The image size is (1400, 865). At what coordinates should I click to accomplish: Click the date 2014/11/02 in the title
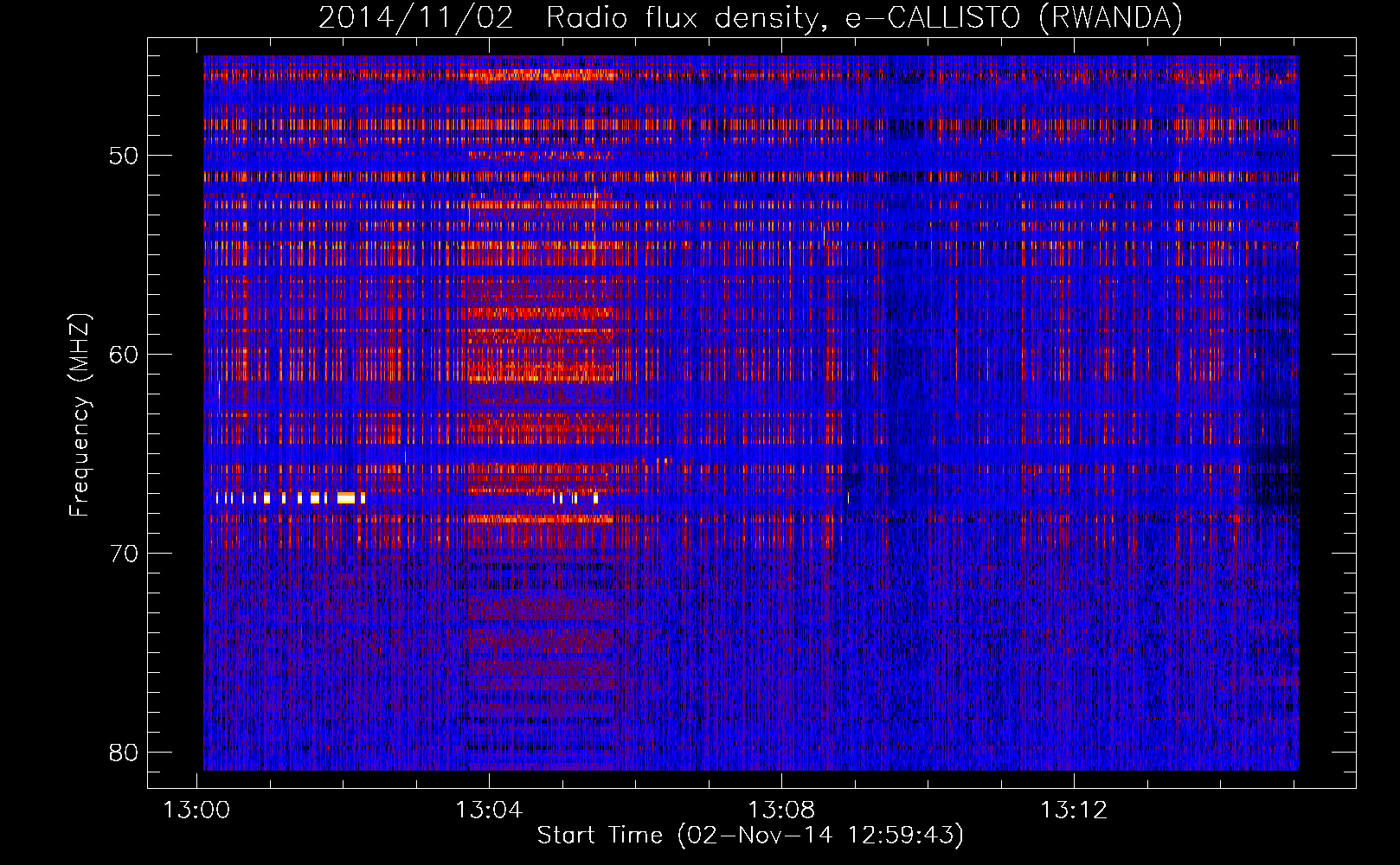coord(415,17)
